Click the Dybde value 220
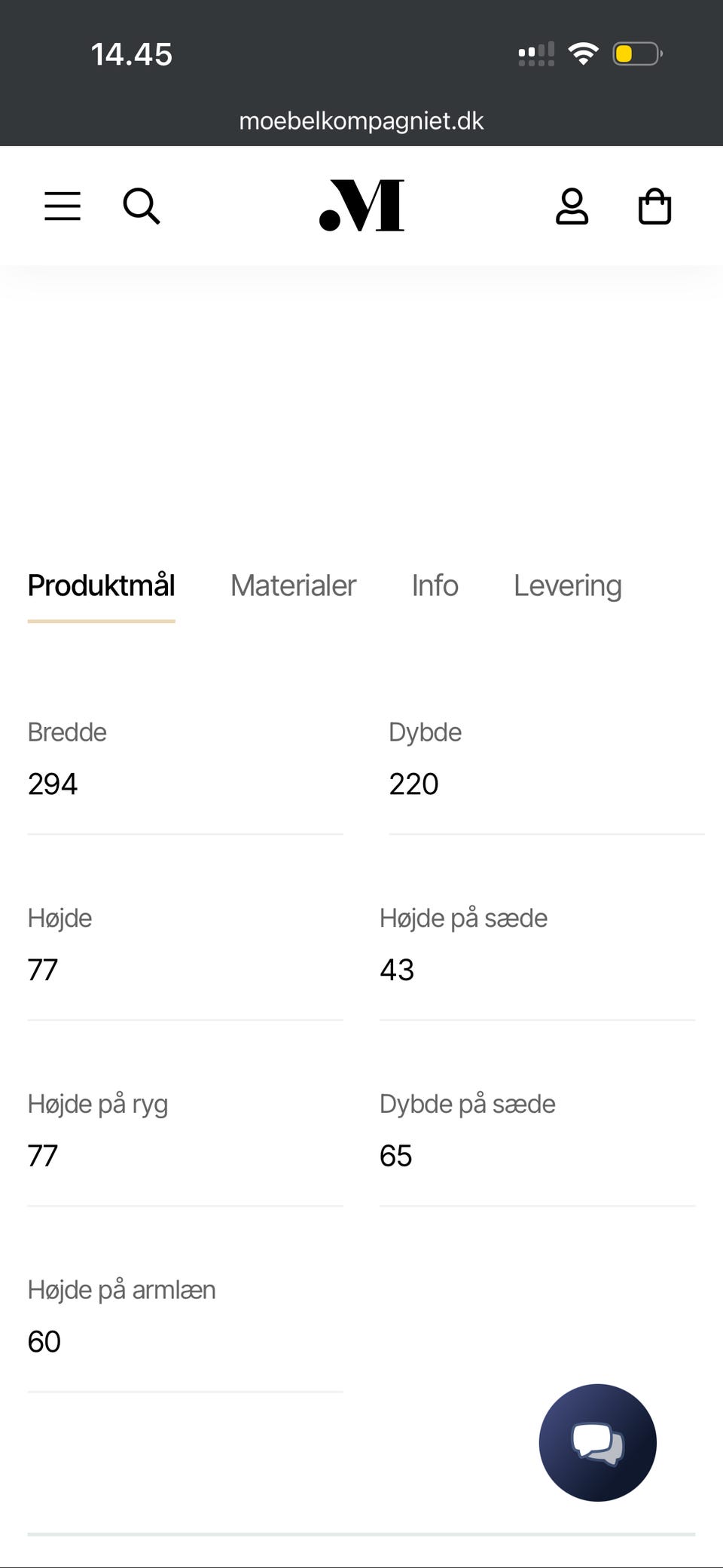The height and width of the screenshot is (1568, 723). pyautogui.click(x=413, y=784)
